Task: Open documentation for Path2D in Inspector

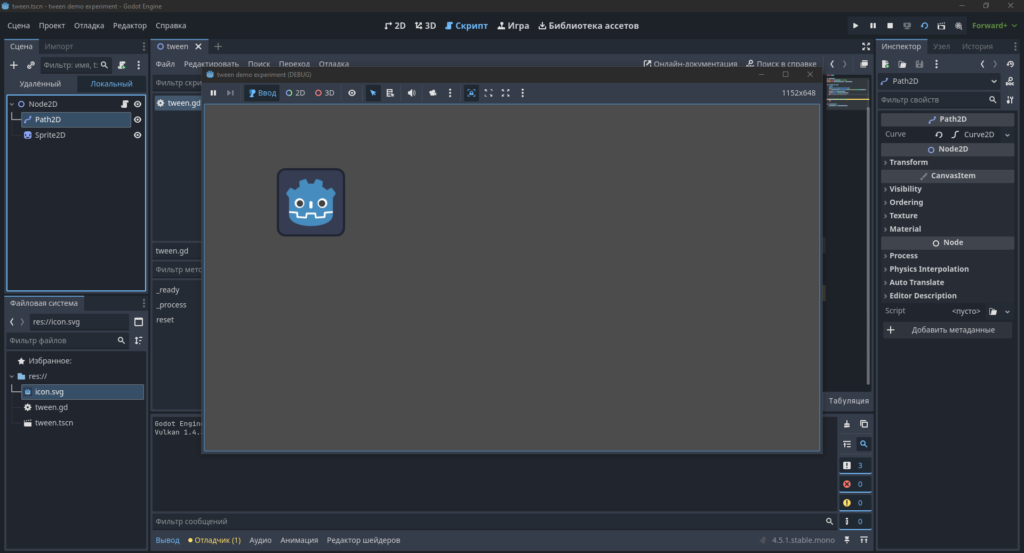Action: (1010, 81)
